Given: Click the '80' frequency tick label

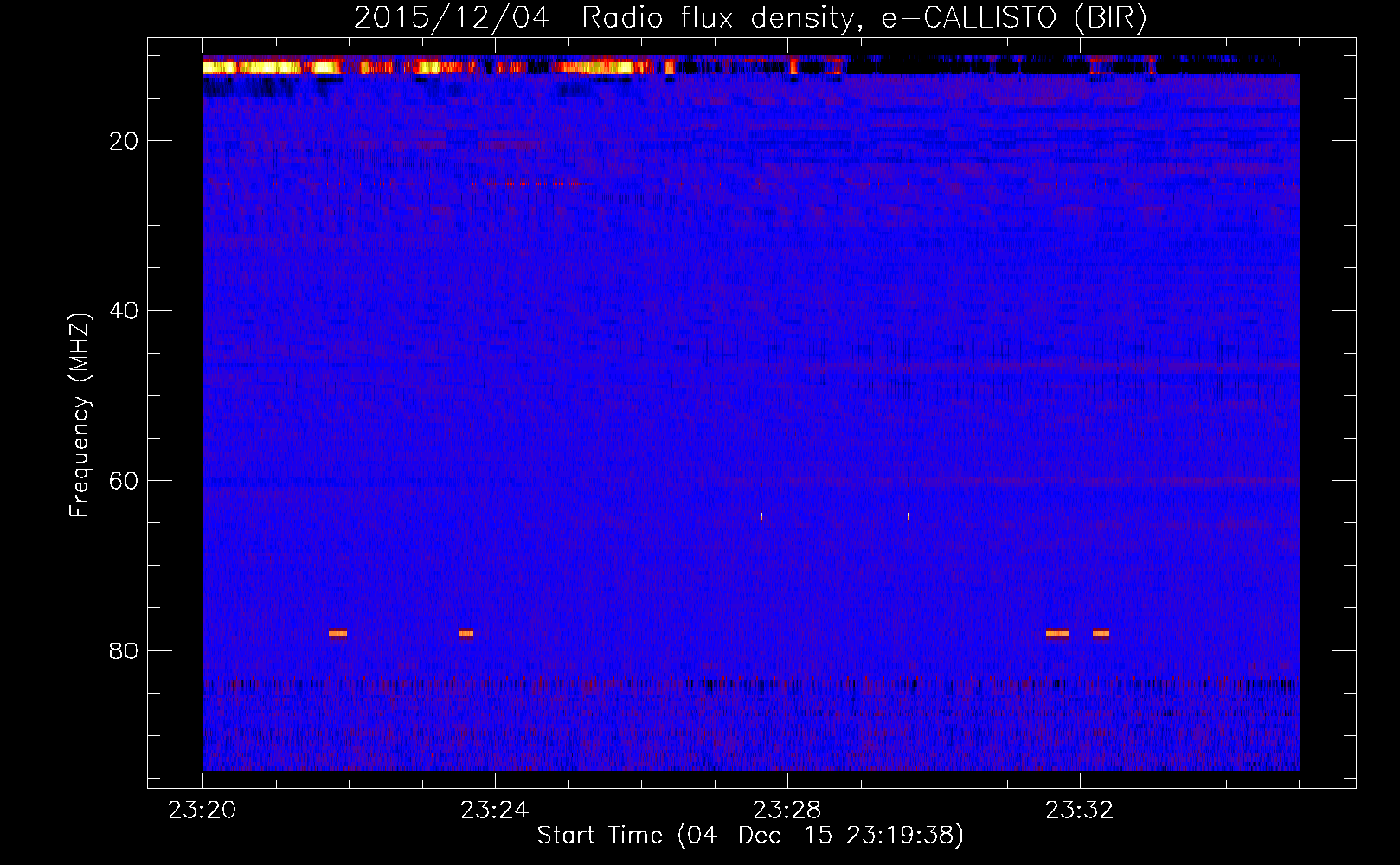Looking at the screenshot, I should pyautogui.click(x=125, y=651).
